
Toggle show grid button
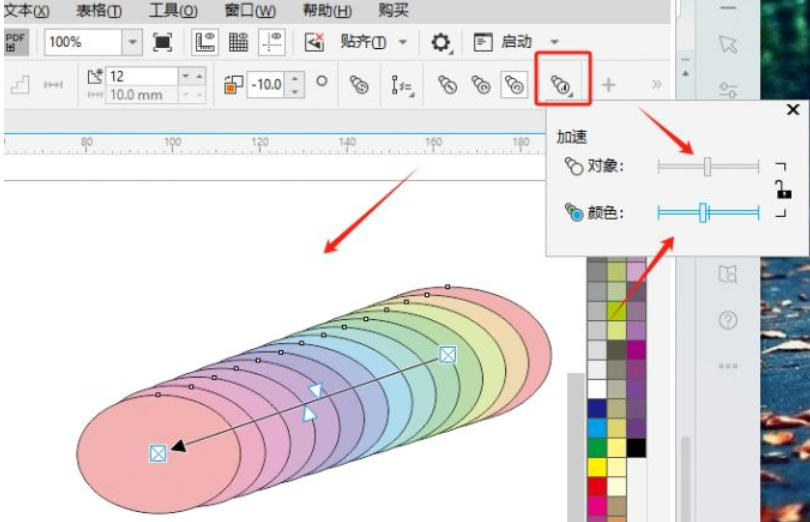click(239, 42)
